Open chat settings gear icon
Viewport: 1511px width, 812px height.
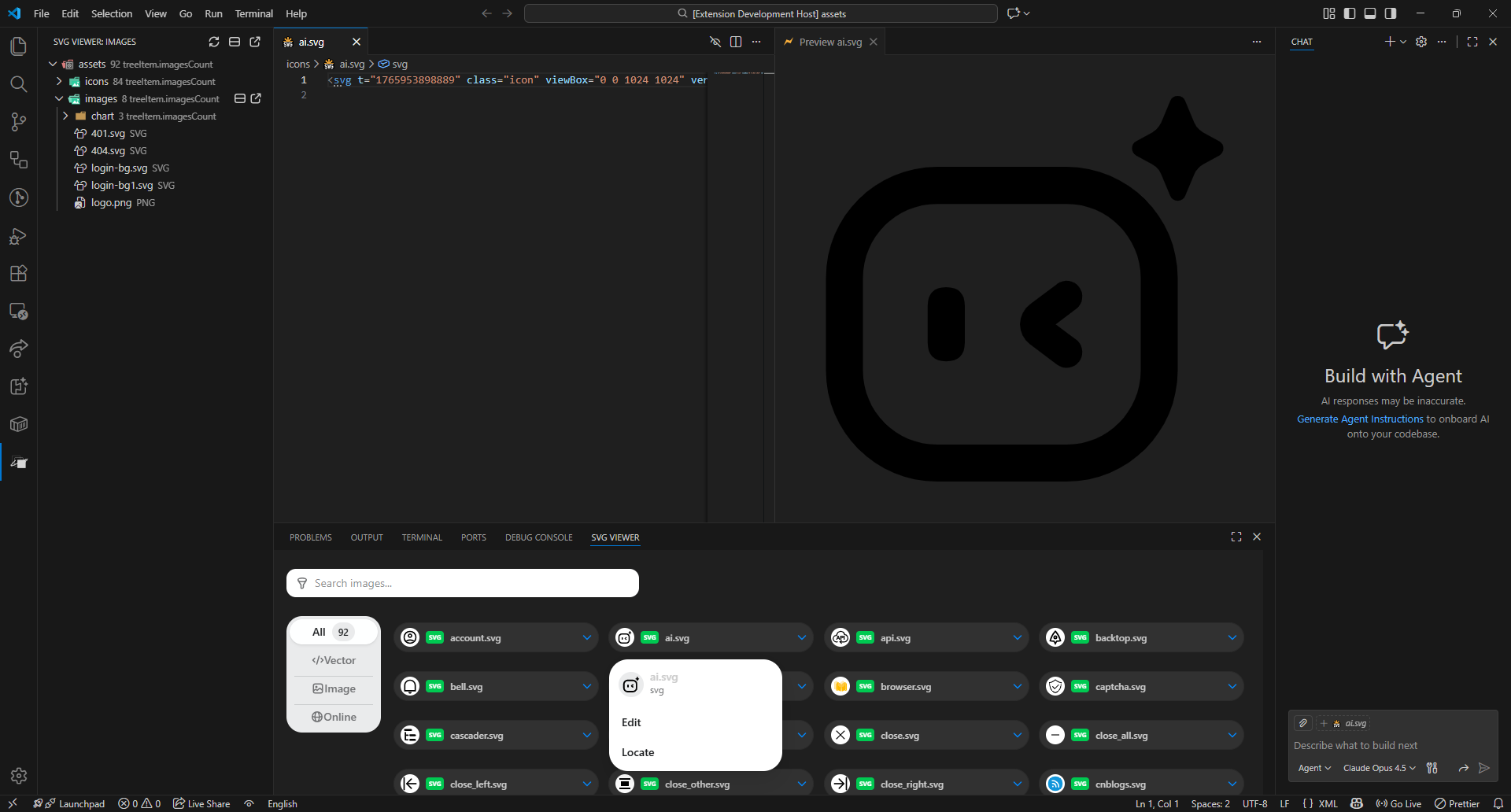1421,42
